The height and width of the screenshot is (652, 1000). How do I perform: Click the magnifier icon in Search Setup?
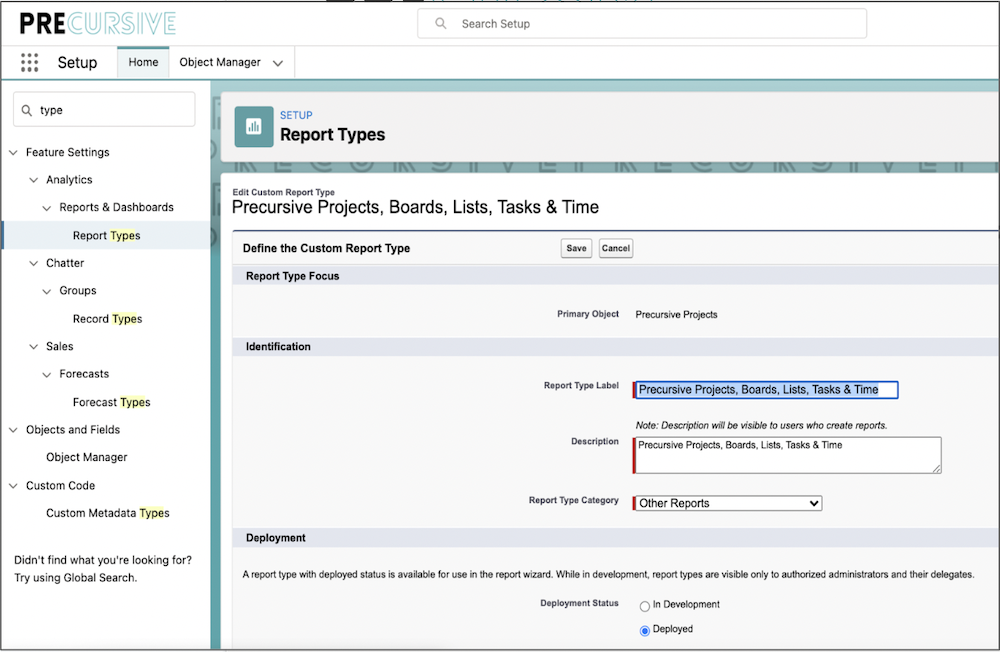[440, 24]
